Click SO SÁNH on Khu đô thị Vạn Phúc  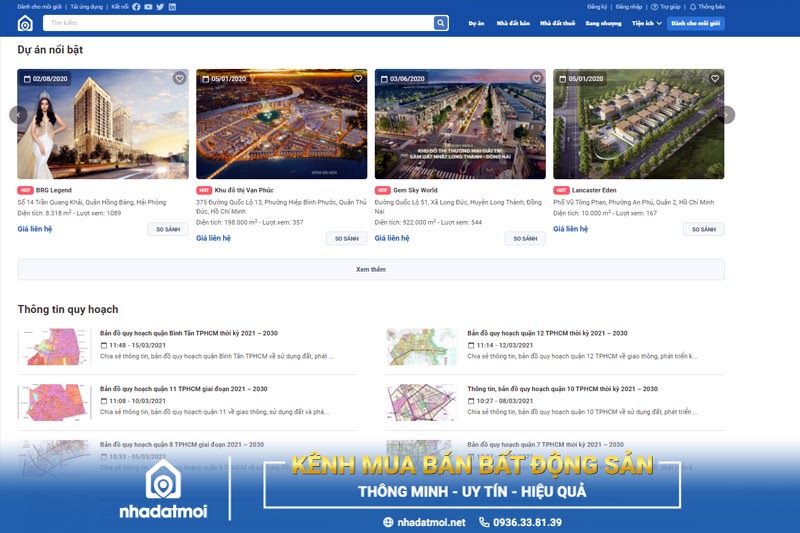[346, 239]
